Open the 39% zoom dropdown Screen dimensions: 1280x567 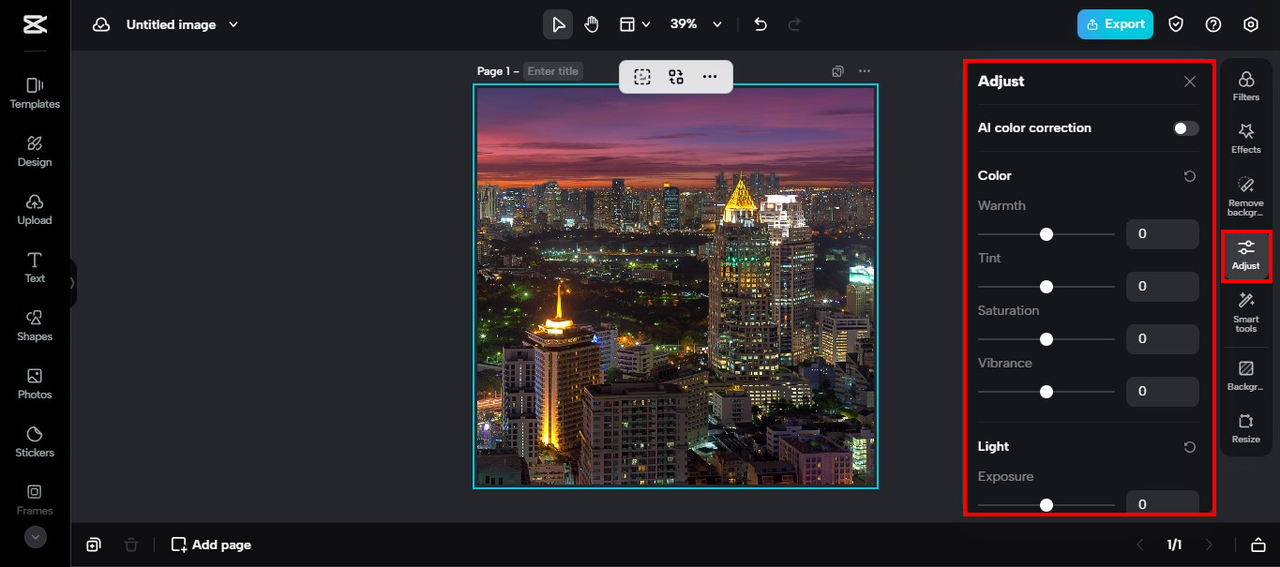[696, 25]
